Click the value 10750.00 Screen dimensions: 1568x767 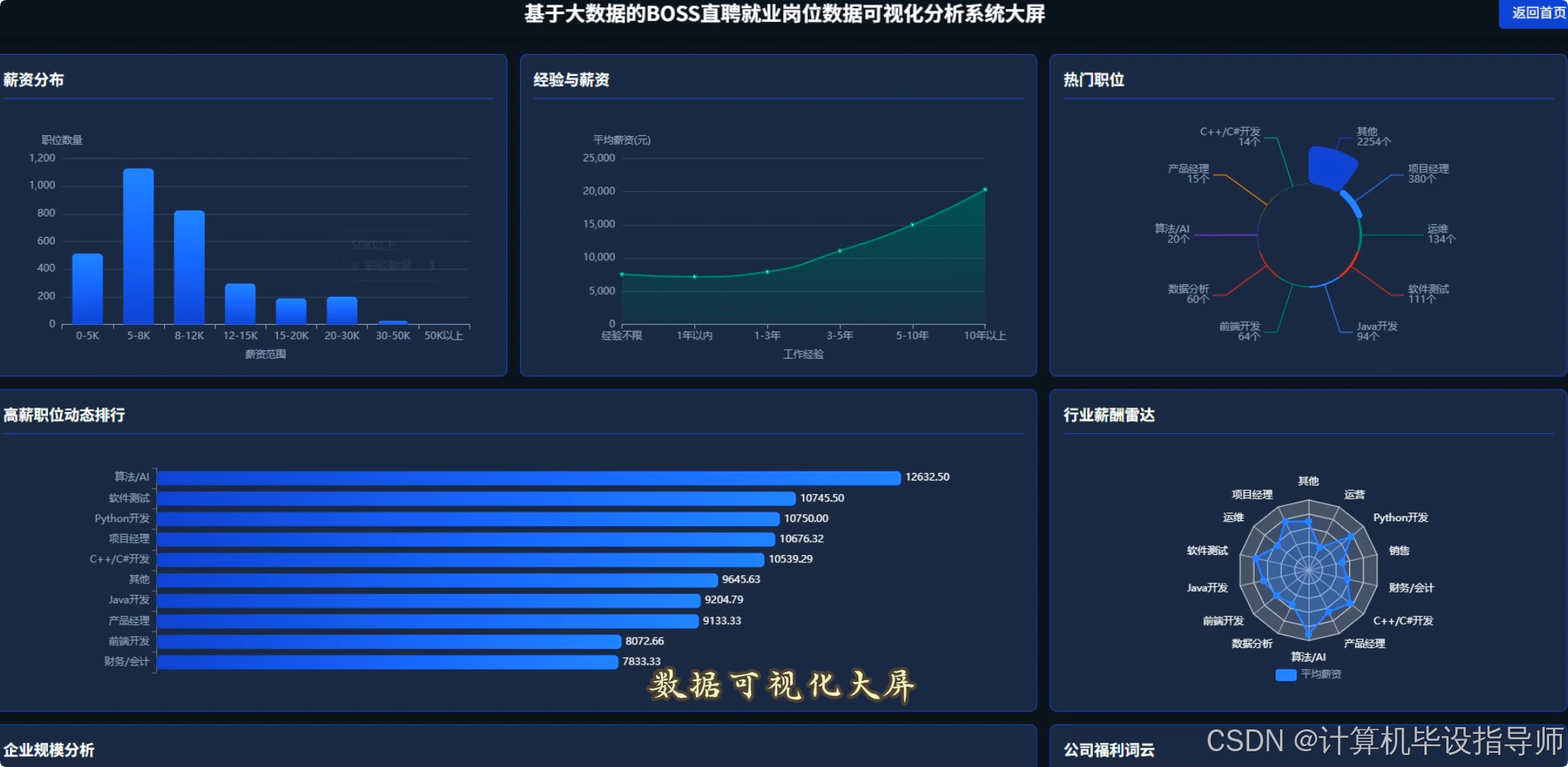[x=806, y=519]
